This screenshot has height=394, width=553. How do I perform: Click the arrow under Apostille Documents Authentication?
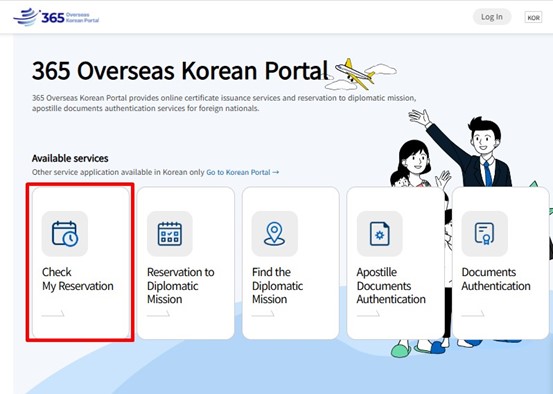(x=368, y=313)
